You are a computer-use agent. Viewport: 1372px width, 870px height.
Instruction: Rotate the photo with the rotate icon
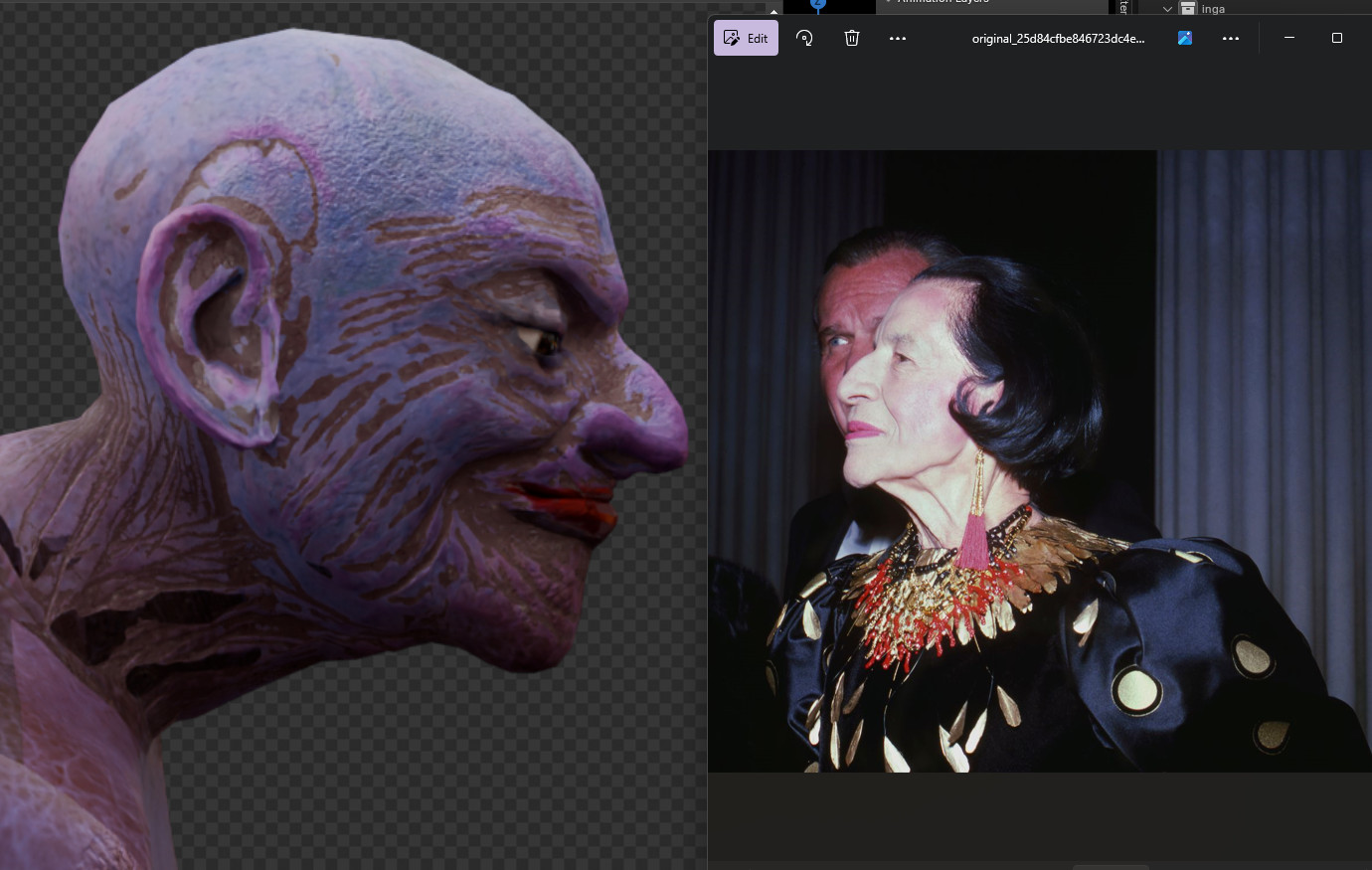coord(804,38)
